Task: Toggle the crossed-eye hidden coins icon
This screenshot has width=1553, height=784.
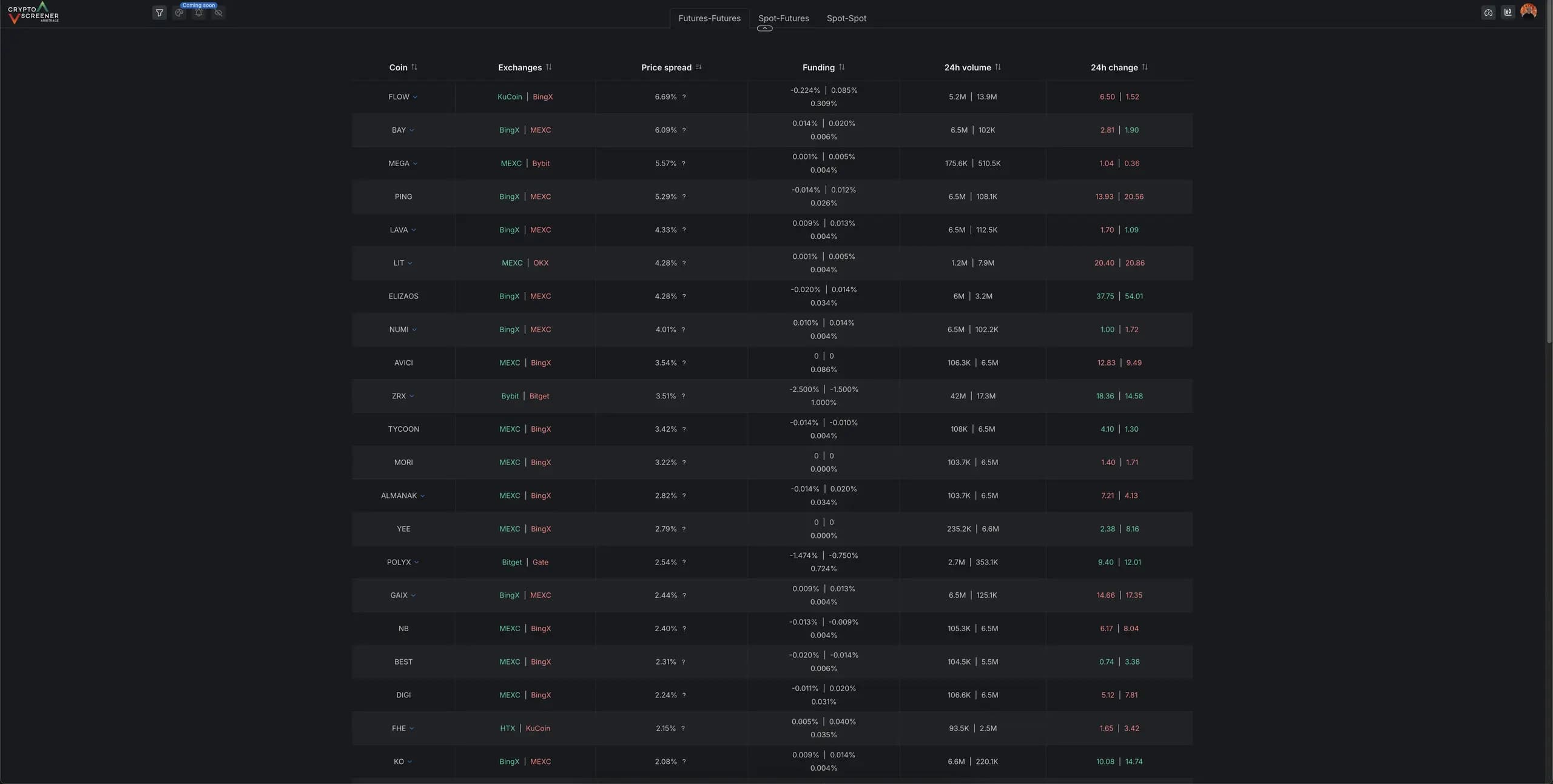Action: (x=218, y=13)
